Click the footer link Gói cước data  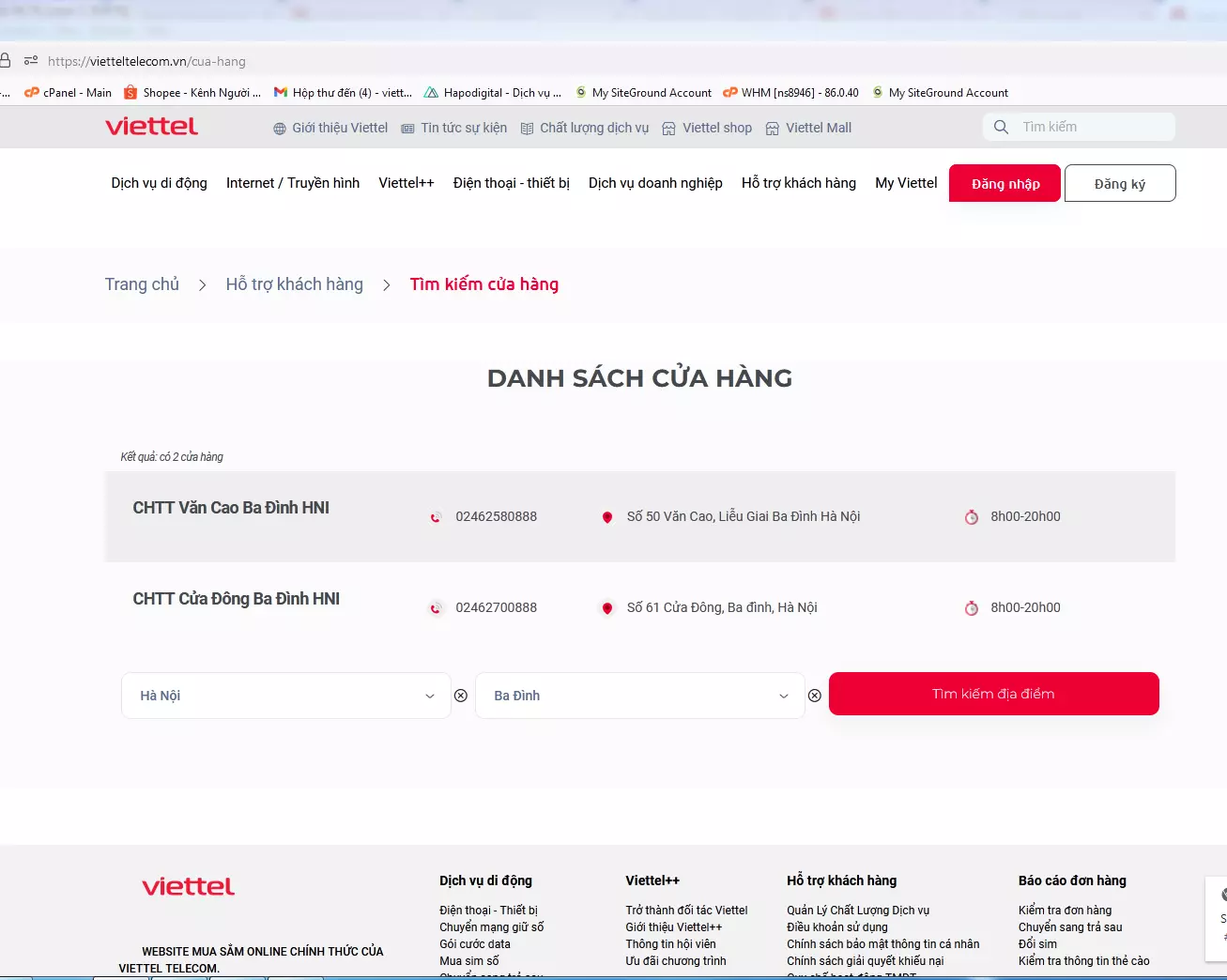pyautogui.click(x=475, y=944)
